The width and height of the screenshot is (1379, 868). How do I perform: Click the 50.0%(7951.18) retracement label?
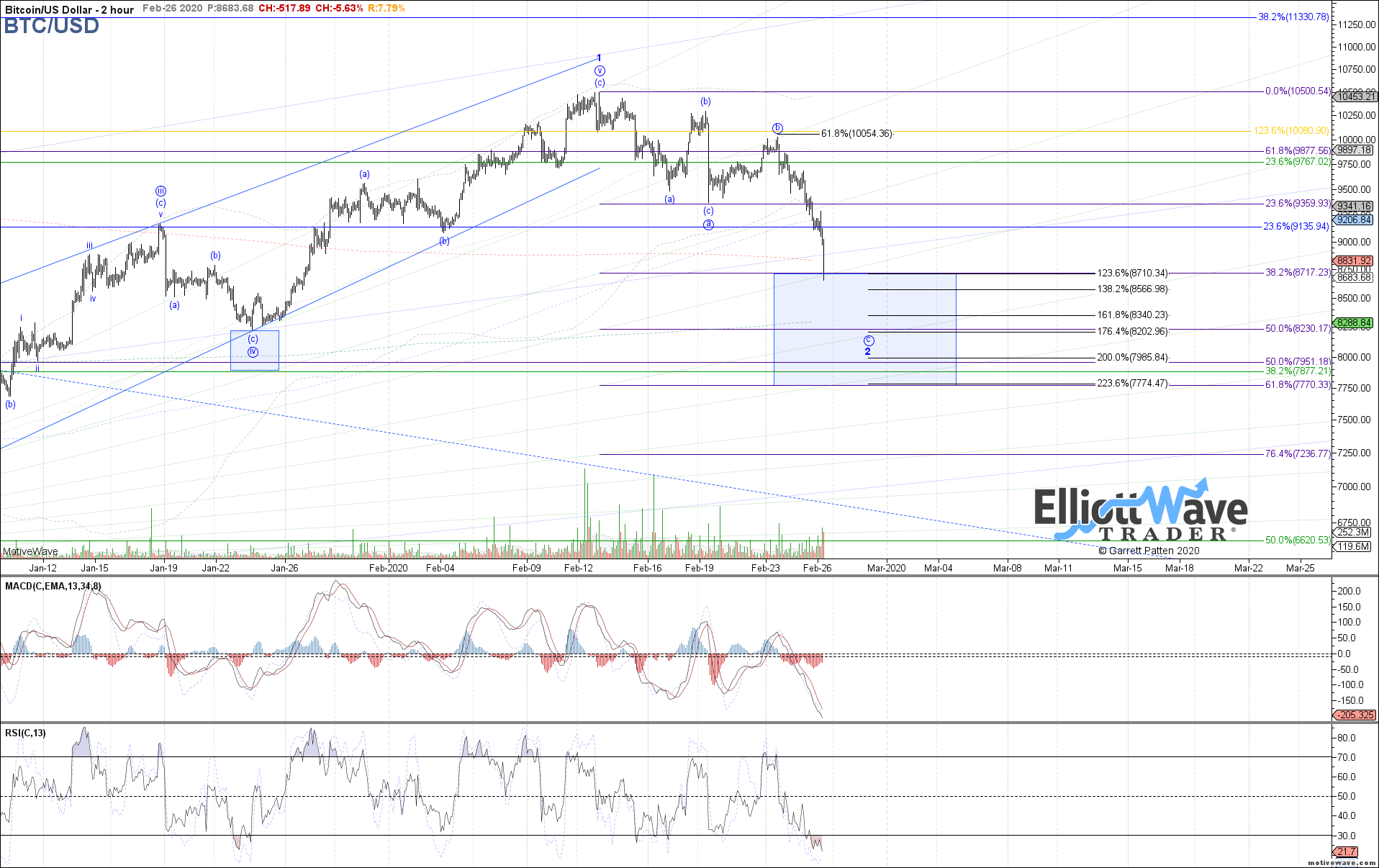[1298, 362]
